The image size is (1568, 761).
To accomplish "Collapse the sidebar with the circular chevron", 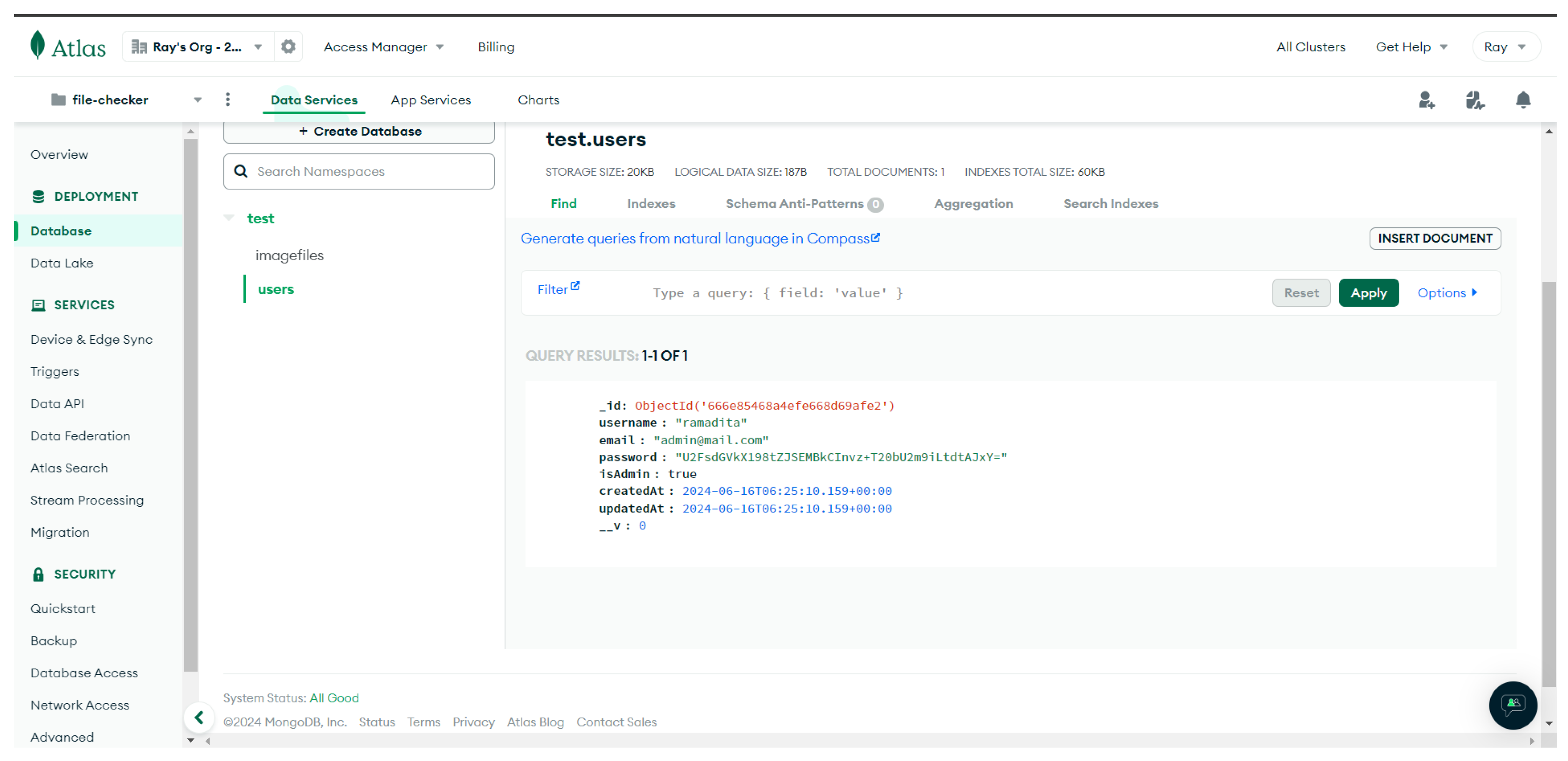I will pyautogui.click(x=199, y=718).
